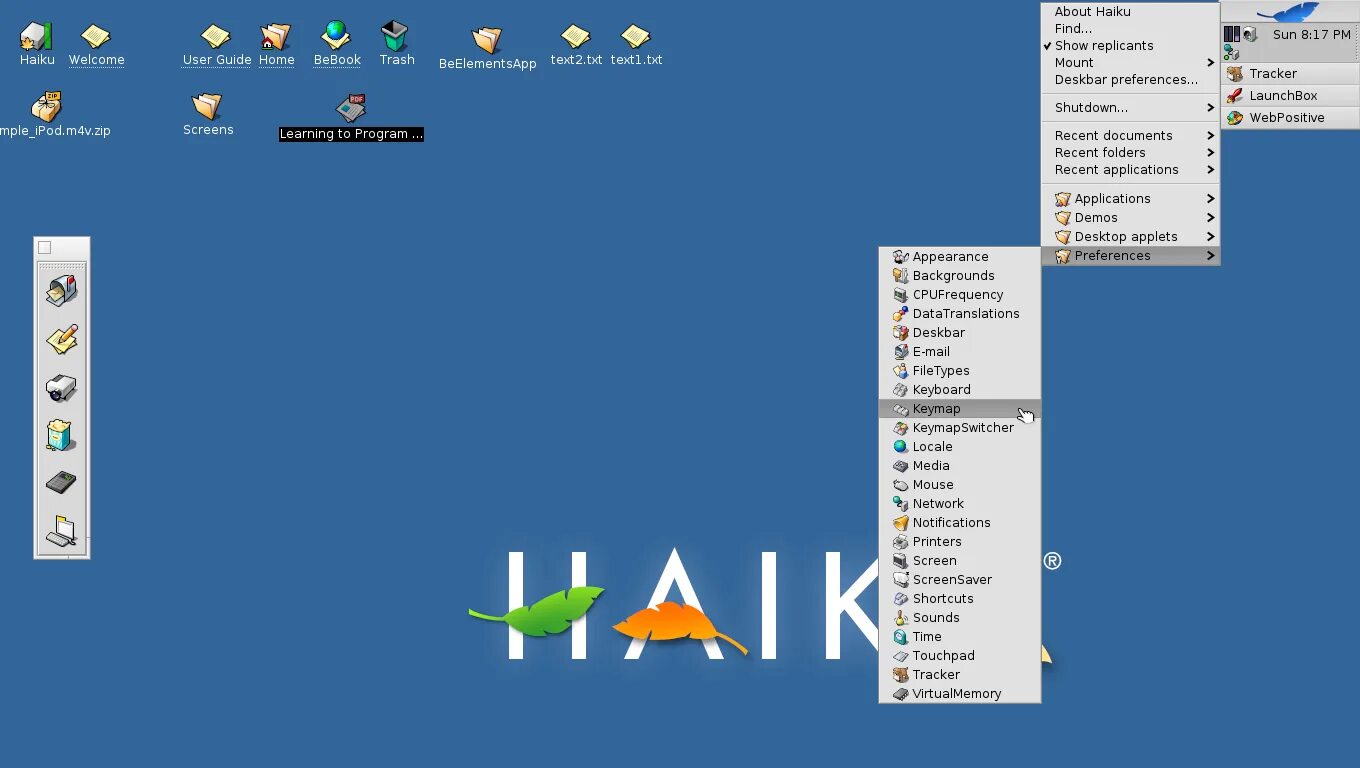The image size is (1360, 768).
Task: Click the speaker volume tray icon
Action: tap(1249, 34)
